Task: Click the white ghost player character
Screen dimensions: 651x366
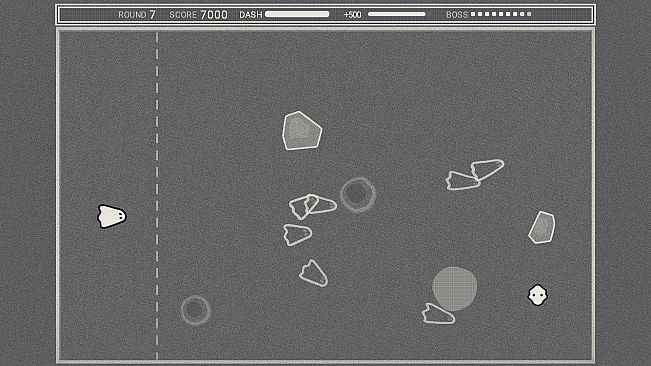Action: click(112, 216)
